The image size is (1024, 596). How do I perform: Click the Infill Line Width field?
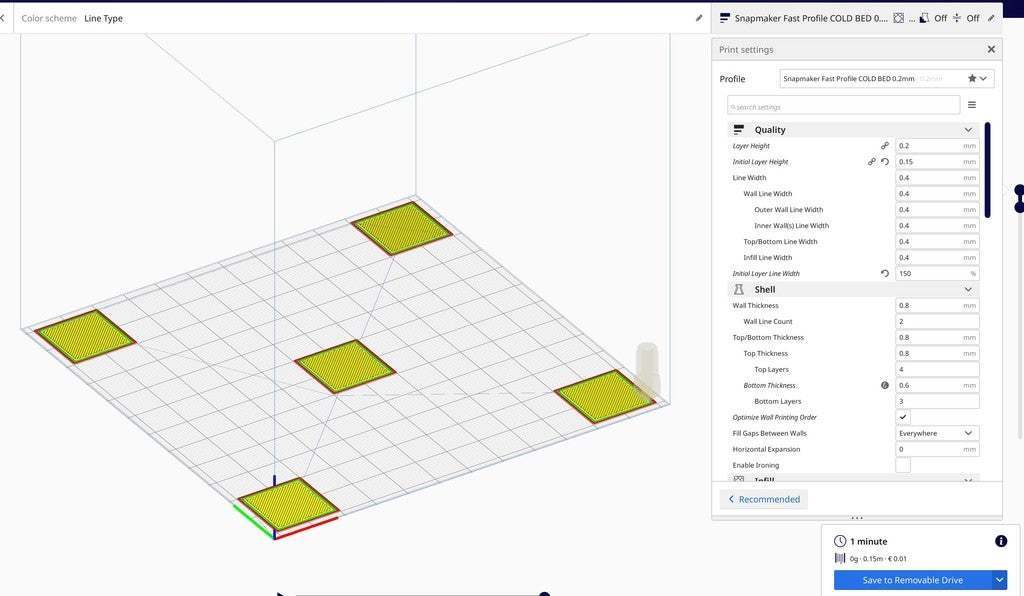tap(937, 257)
